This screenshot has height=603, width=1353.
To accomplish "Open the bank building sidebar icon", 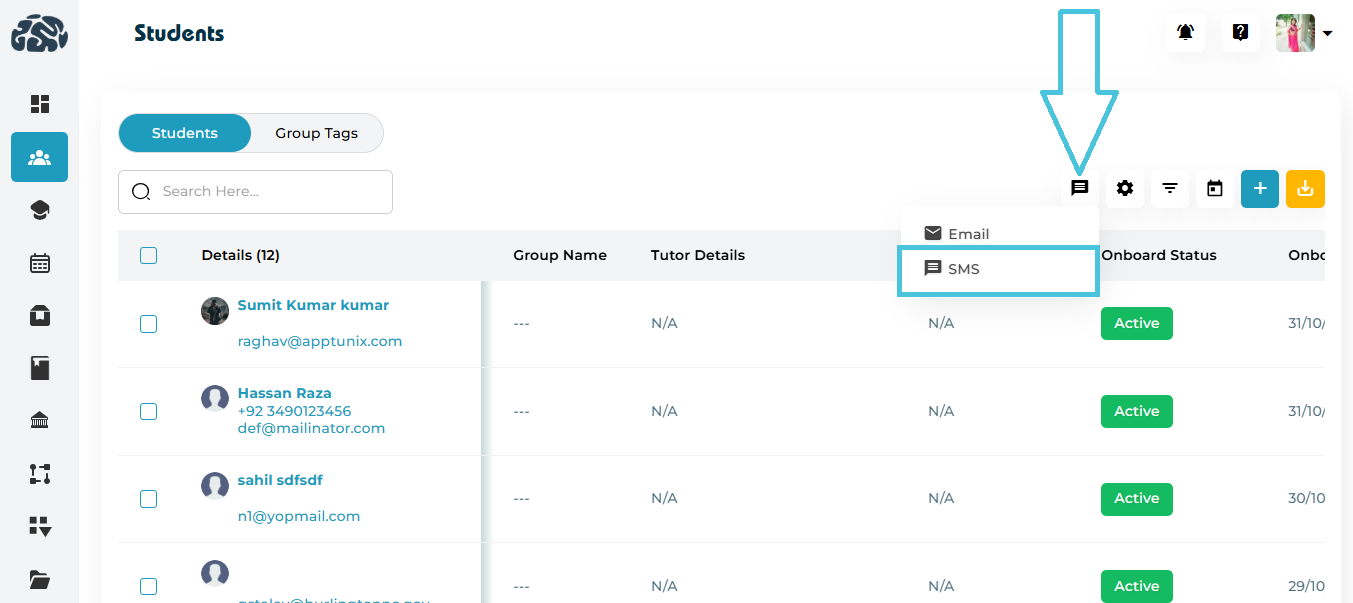I will click(40, 421).
